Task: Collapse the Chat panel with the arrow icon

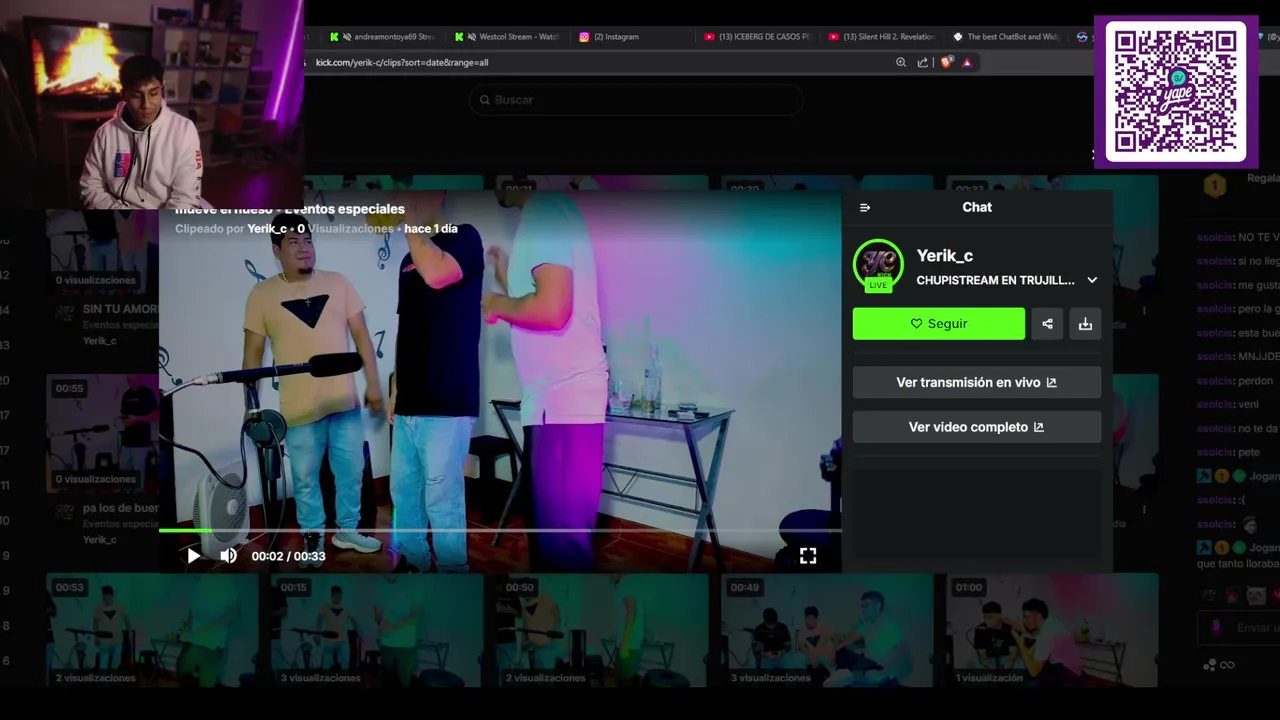Action: click(x=865, y=208)
